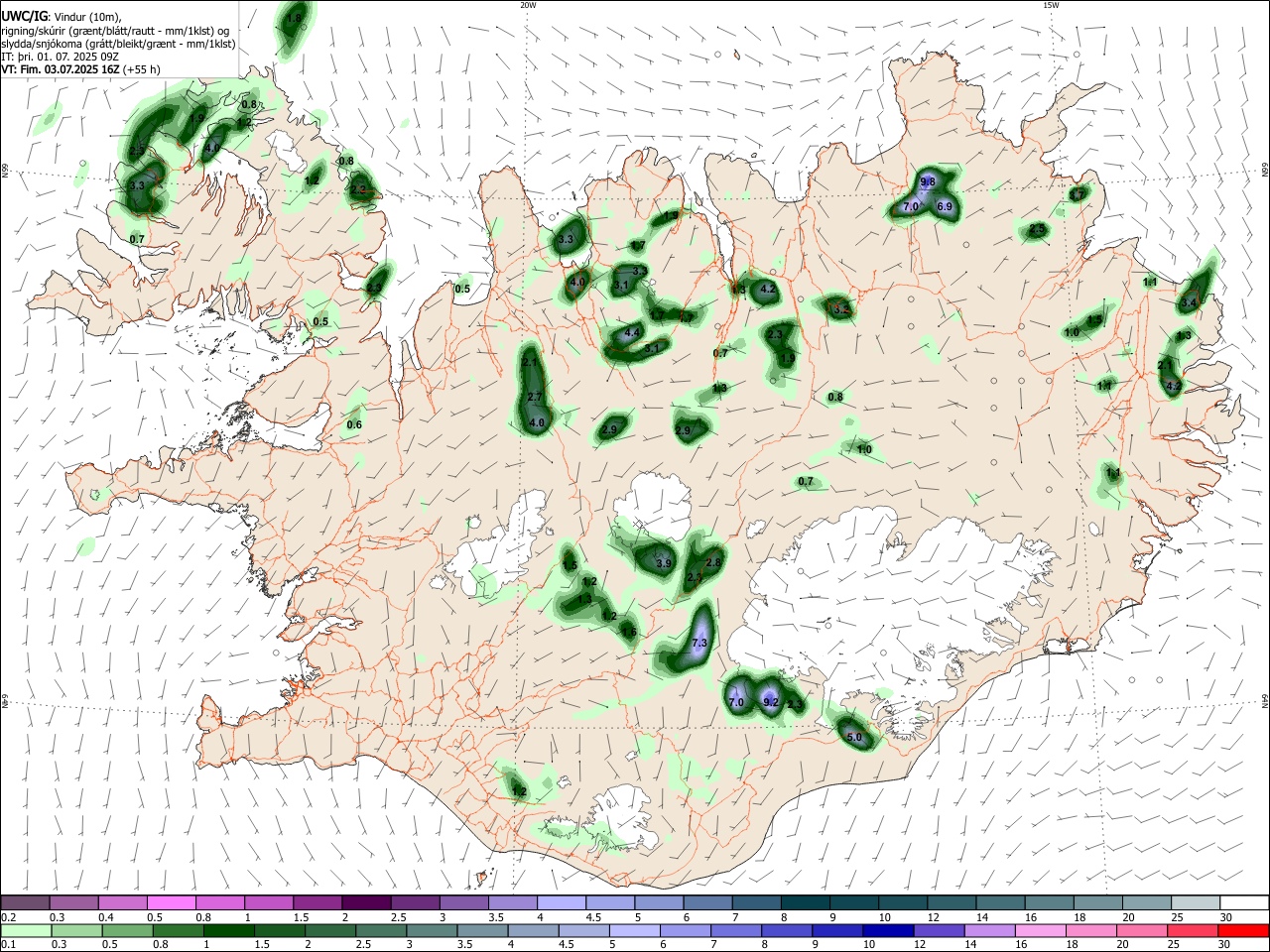Pick the bright pink 0.5 snow legend swatch
The height and width of the screenshot is (952, 1270).
coord(171,903)
